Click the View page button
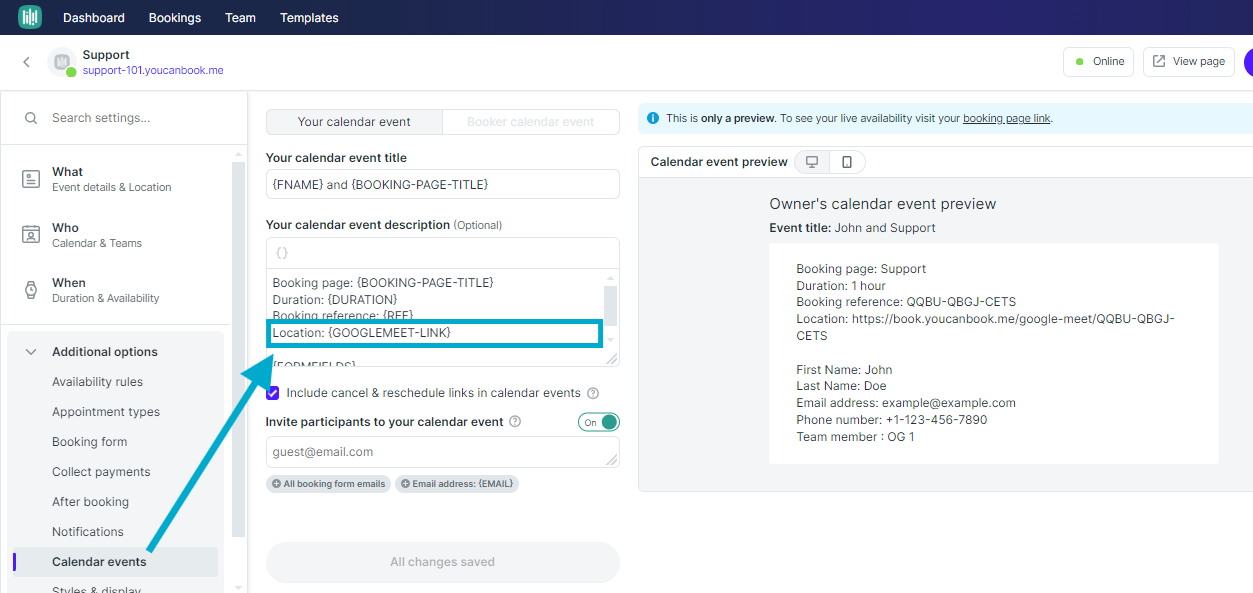The height and width of the screenshot is (593, 1253). 1188,61
